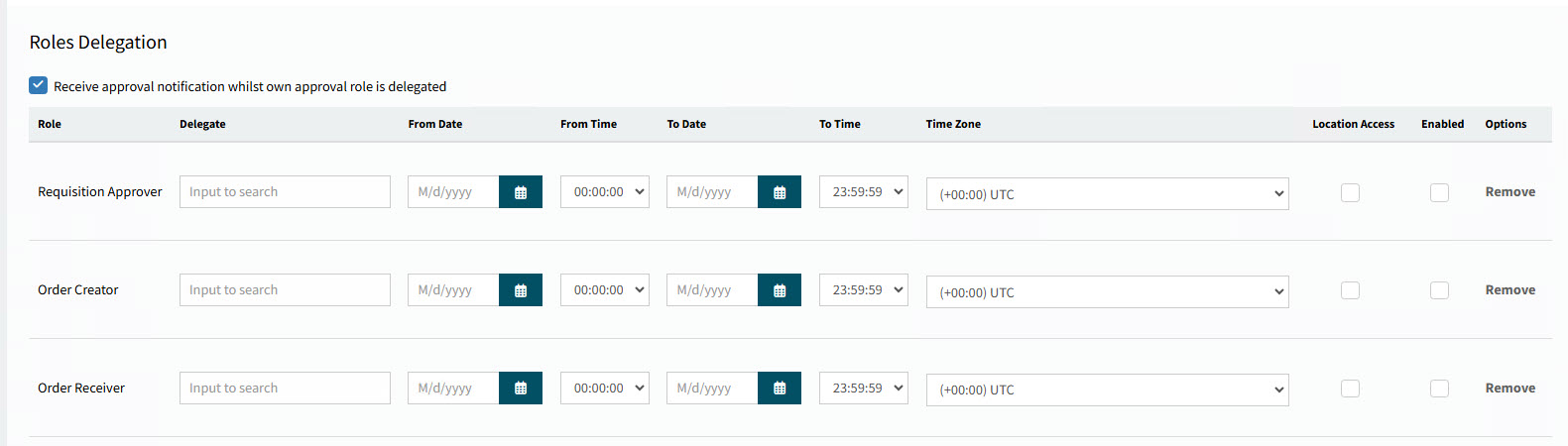Image resolution: width=1568 pixels, height=446 pixels.
Task: Expand To Time dropdown for Order Creator
Action: [863, 290]
